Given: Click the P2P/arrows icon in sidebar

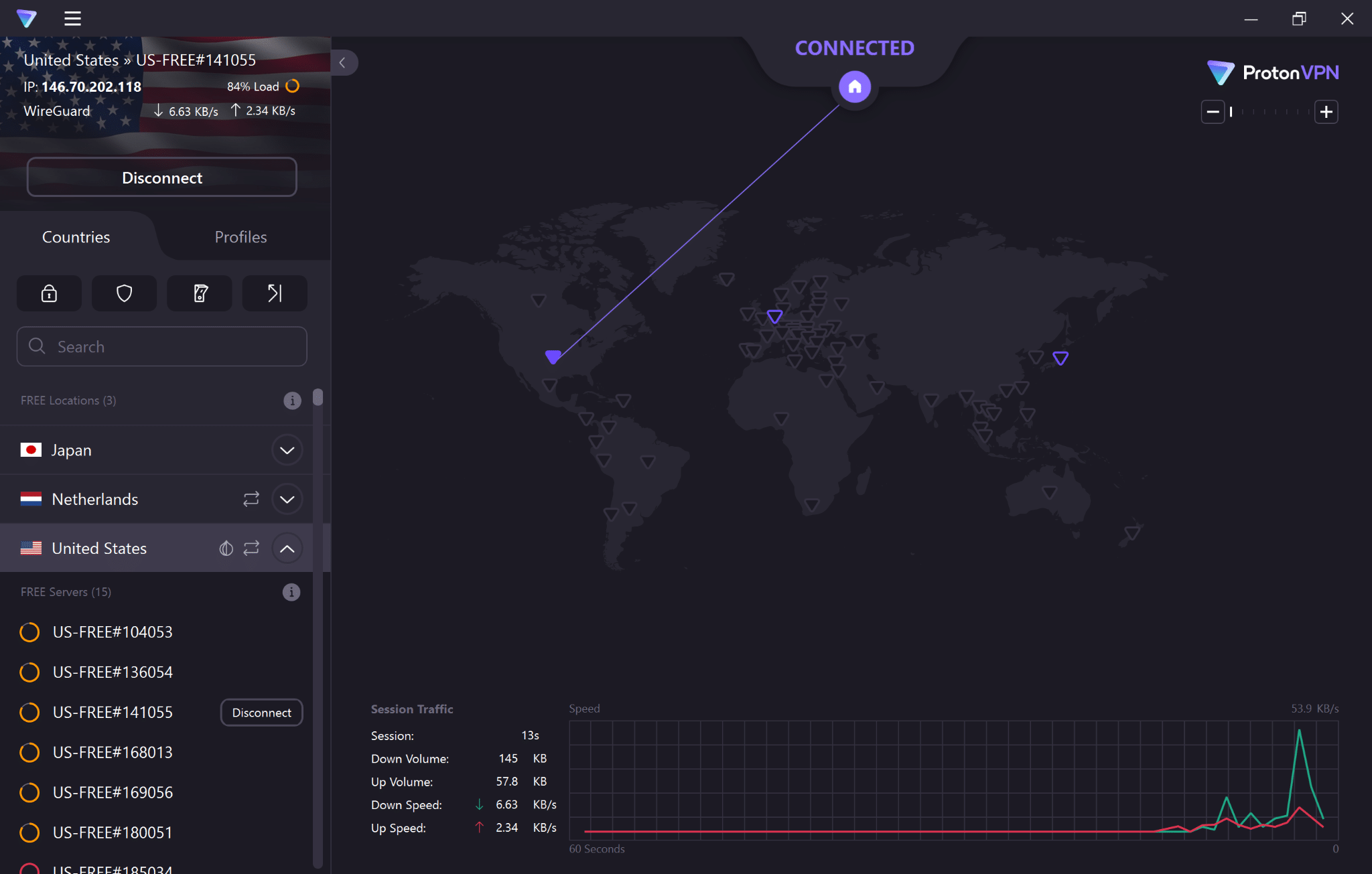Looking at the screenshot, I should [x=274, y=293].
